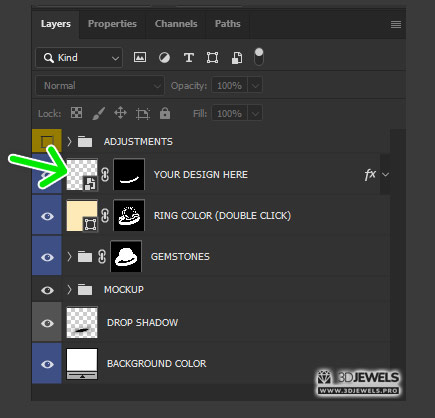Image resolution: width=435 pixels, height=418 pixels.
Task: Select the ADJUSTMENTS folder icon
Action: [x=85, y=142]
